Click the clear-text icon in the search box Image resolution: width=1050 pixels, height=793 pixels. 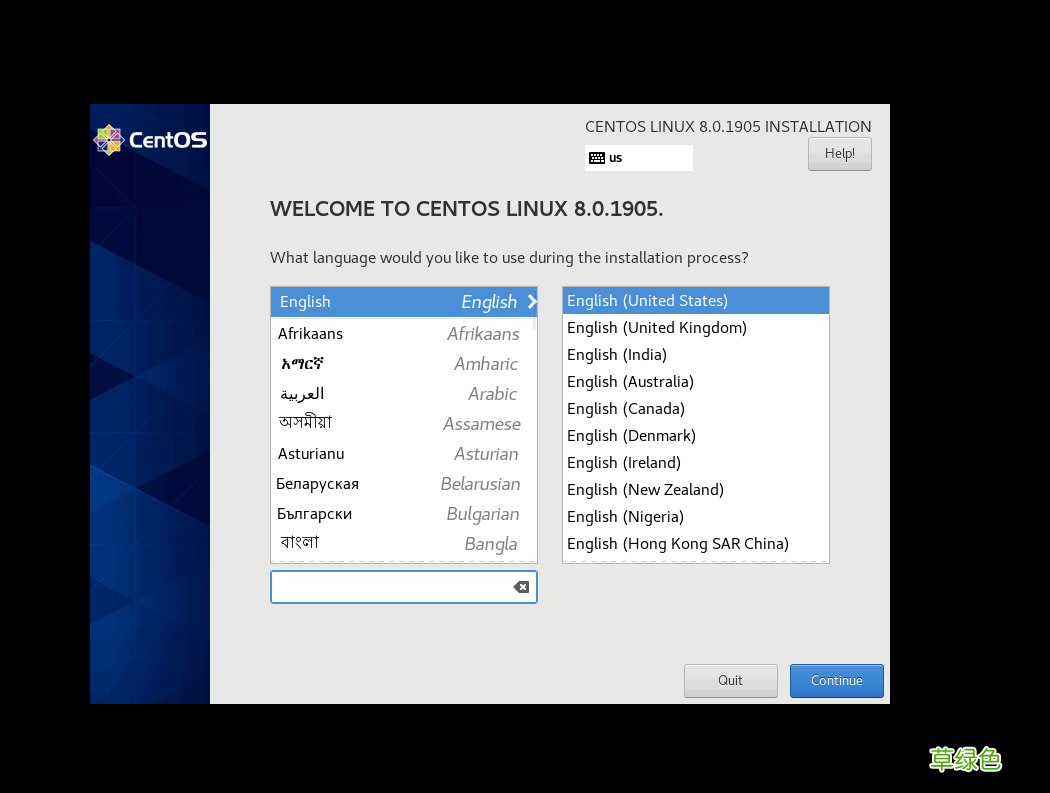520,587
